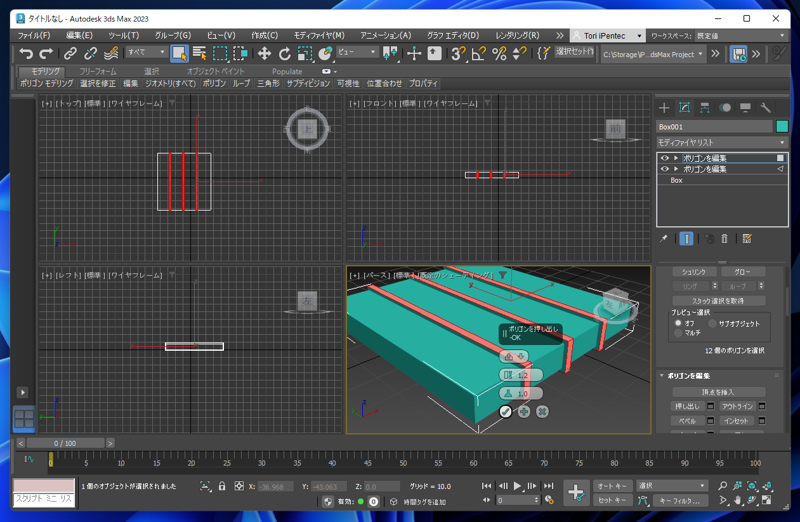The height and width of the screenshot is (522, 800).
Task: Click the Undo arrow icon
Action: coord(26,53)
